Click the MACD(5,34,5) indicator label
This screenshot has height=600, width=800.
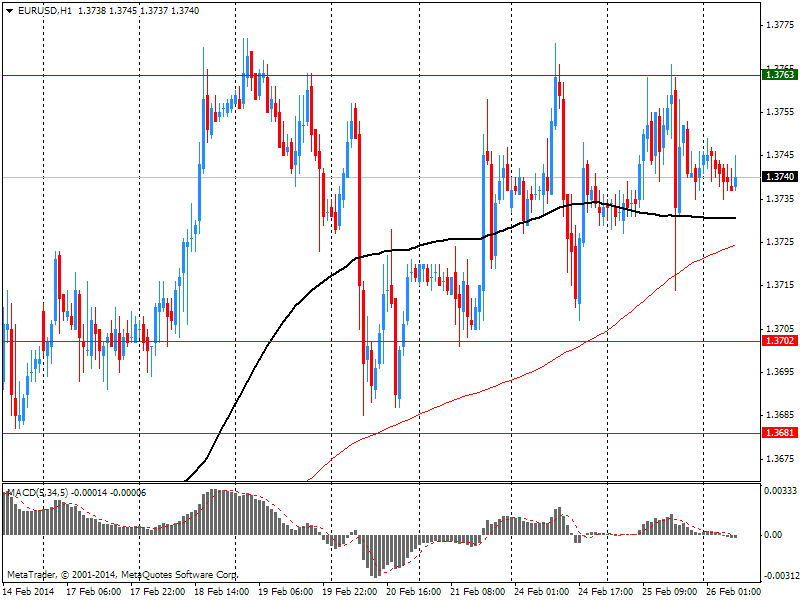tap(37, 492)
